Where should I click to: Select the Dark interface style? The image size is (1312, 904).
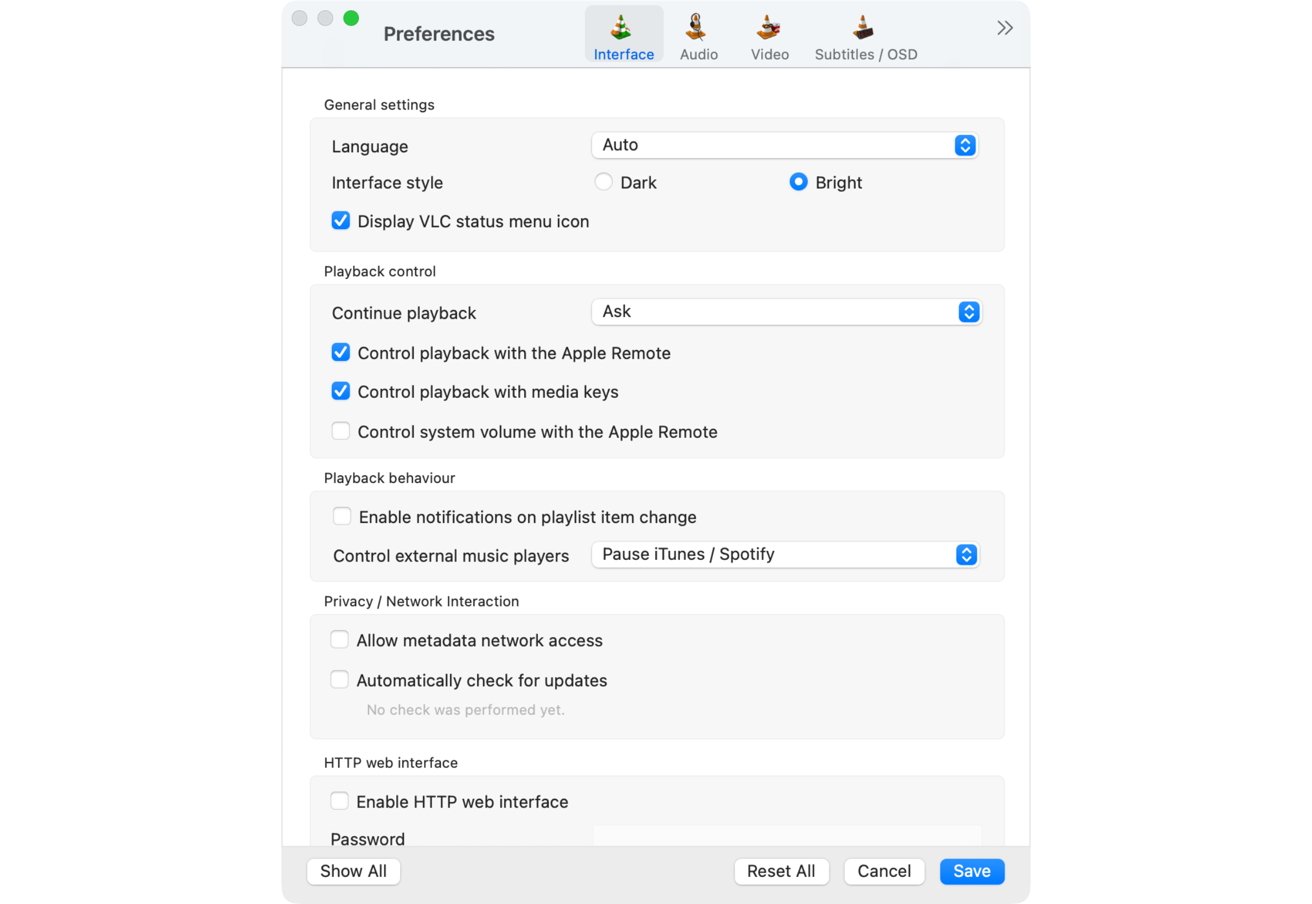click(x=603, y=182)
